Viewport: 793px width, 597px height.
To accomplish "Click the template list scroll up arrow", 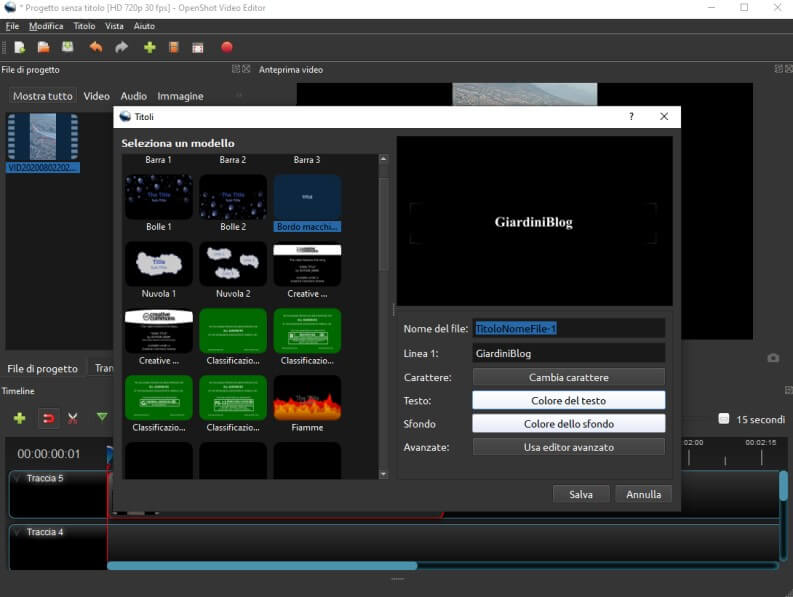I will pyautogui.click(x=383, y=159).
